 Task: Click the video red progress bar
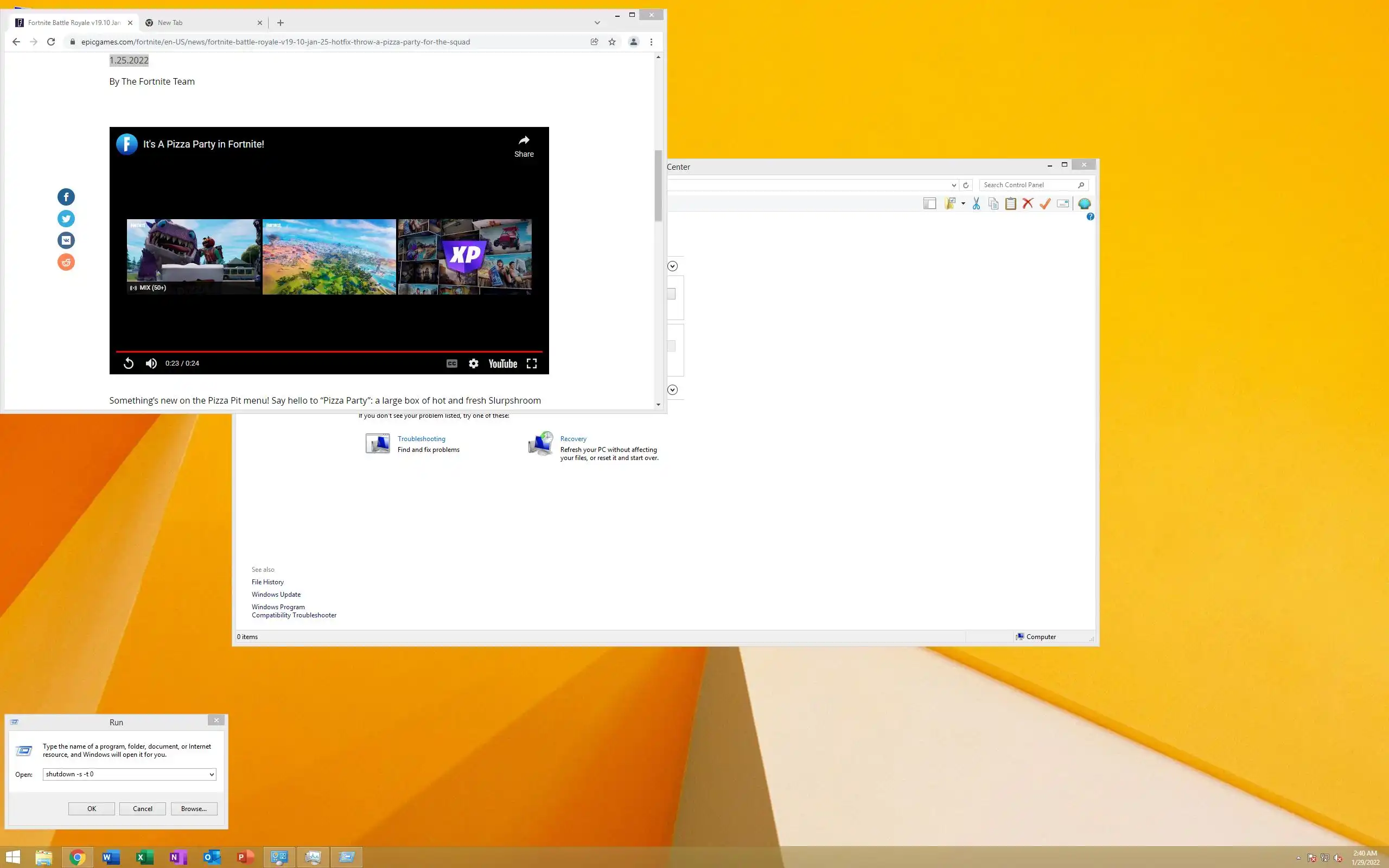click(329, 351)
